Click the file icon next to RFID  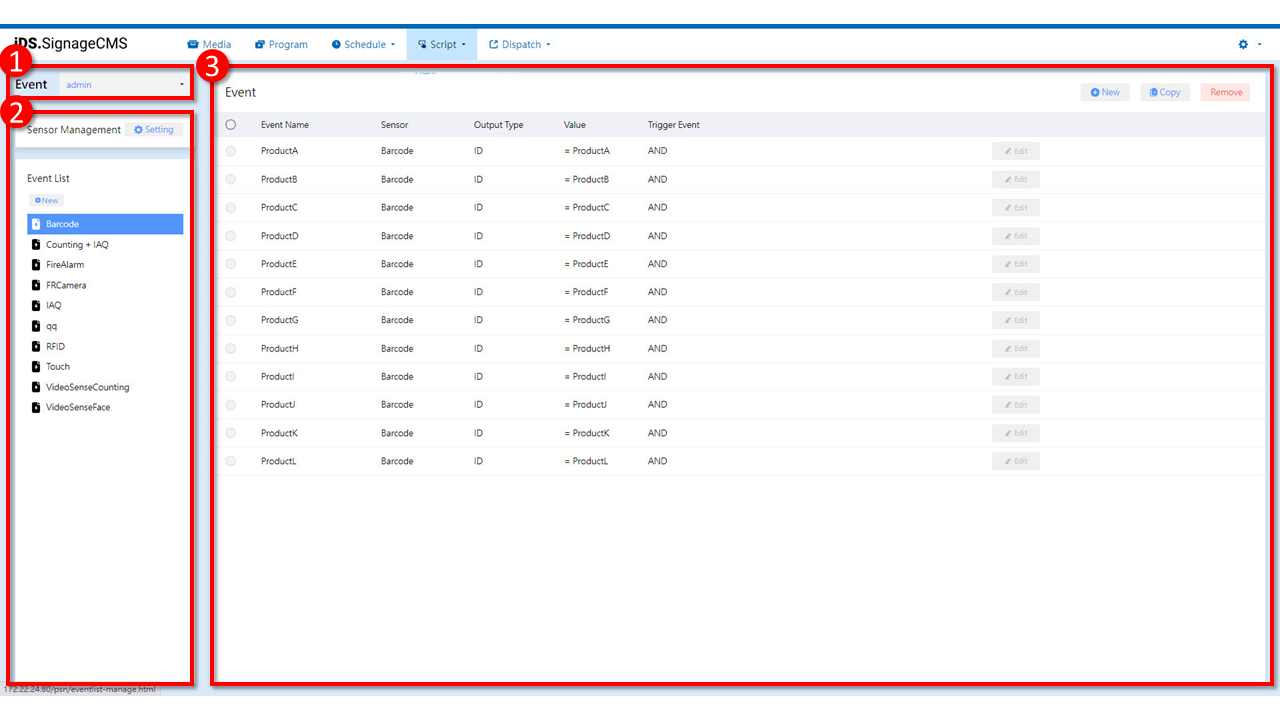tap(36, 346)
